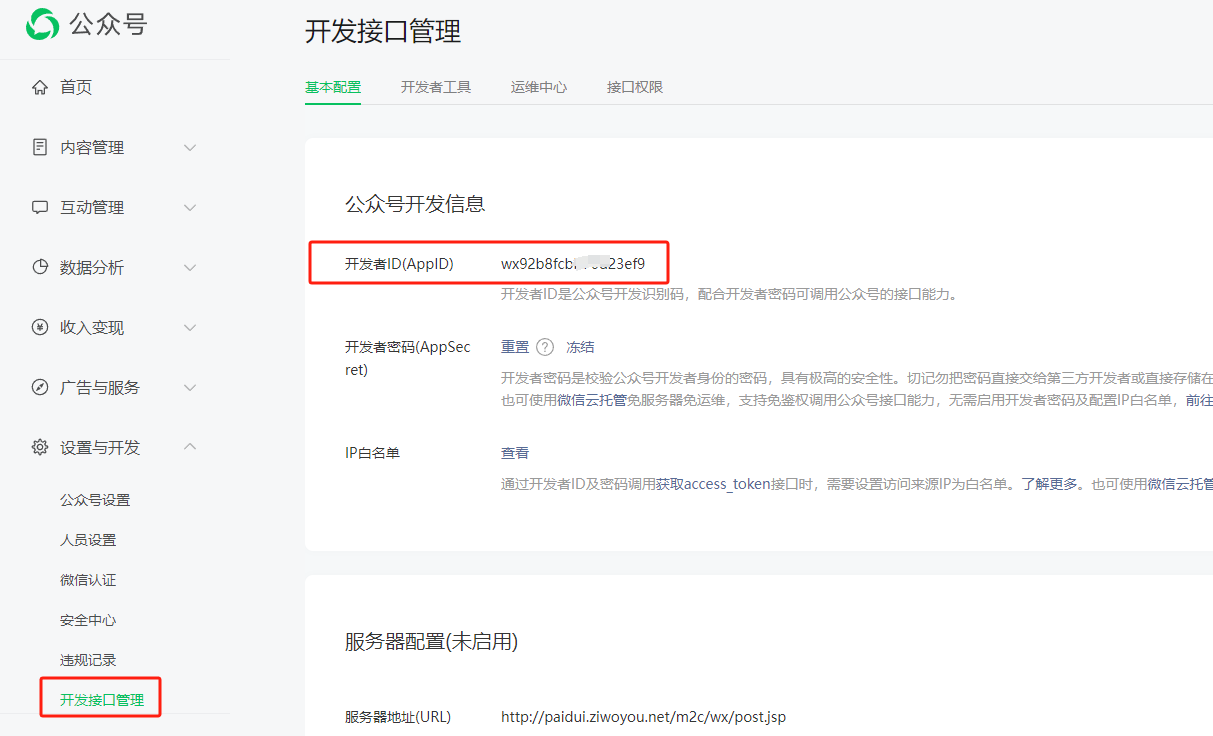Expand the 互动管理 chevron
The image size is (1213, 736).
tap(190, 207)
